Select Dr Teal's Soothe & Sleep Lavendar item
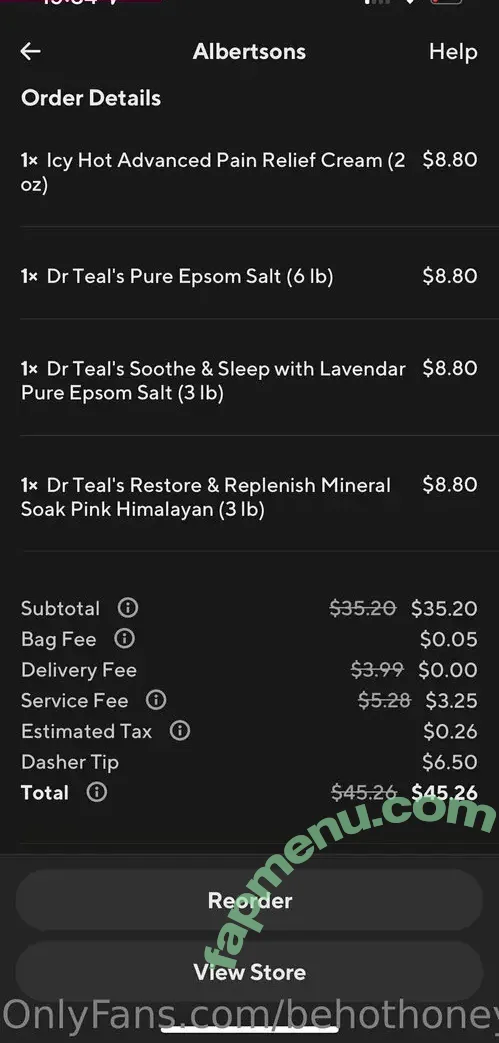499x1043 pixels. click(x=250, y=380)
